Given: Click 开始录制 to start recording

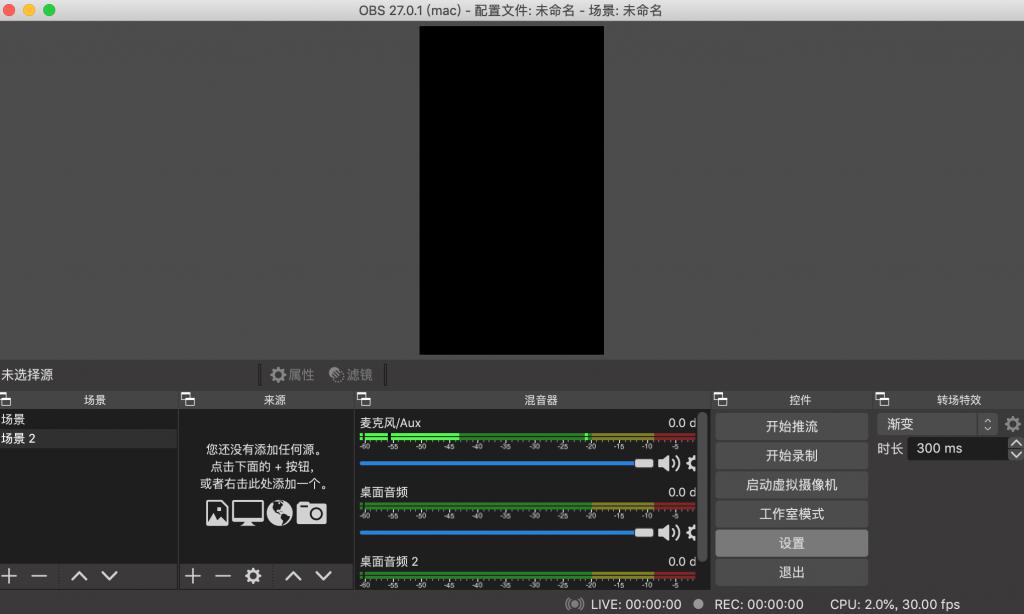Looking at the screenshot, I should (792, 455).
